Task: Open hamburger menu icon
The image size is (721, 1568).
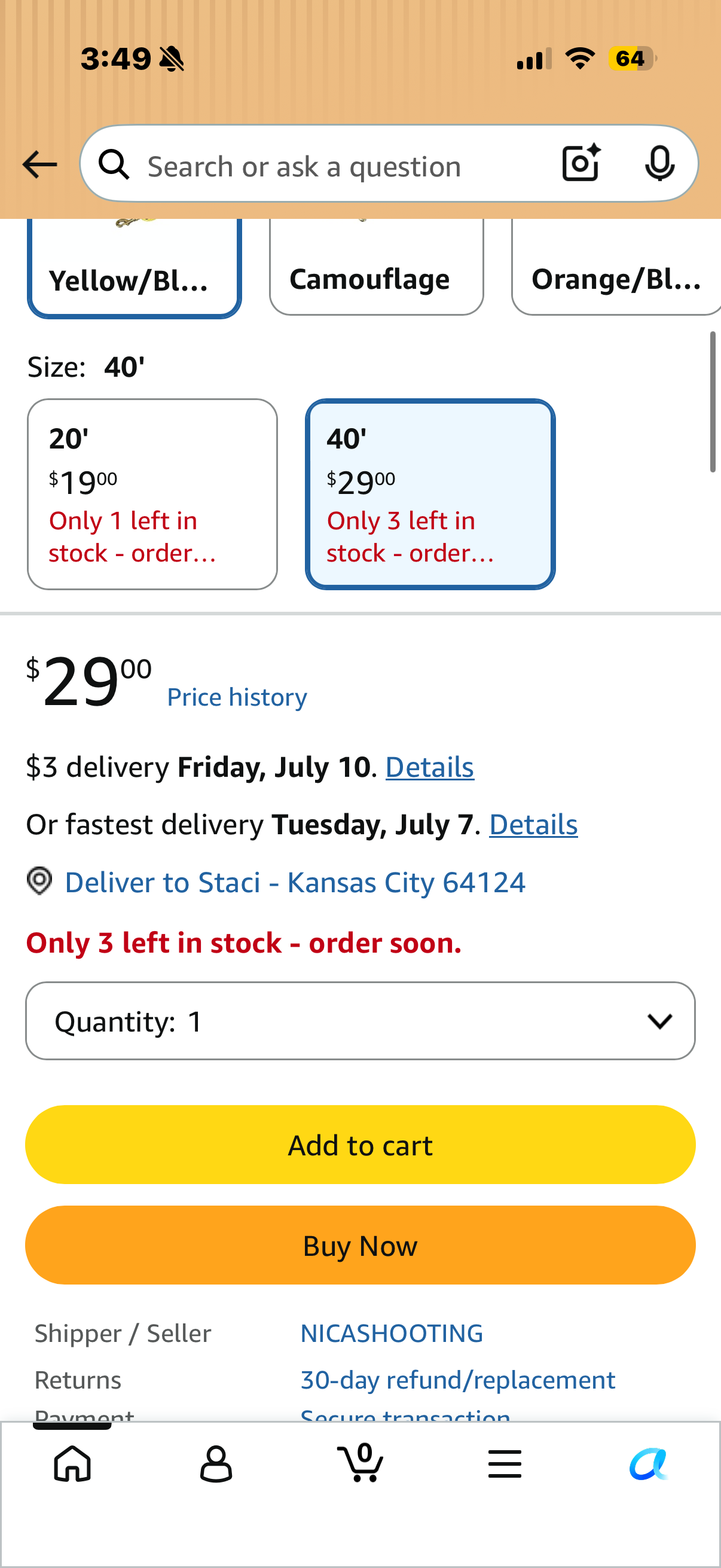Action: [x=505, y=1463]
